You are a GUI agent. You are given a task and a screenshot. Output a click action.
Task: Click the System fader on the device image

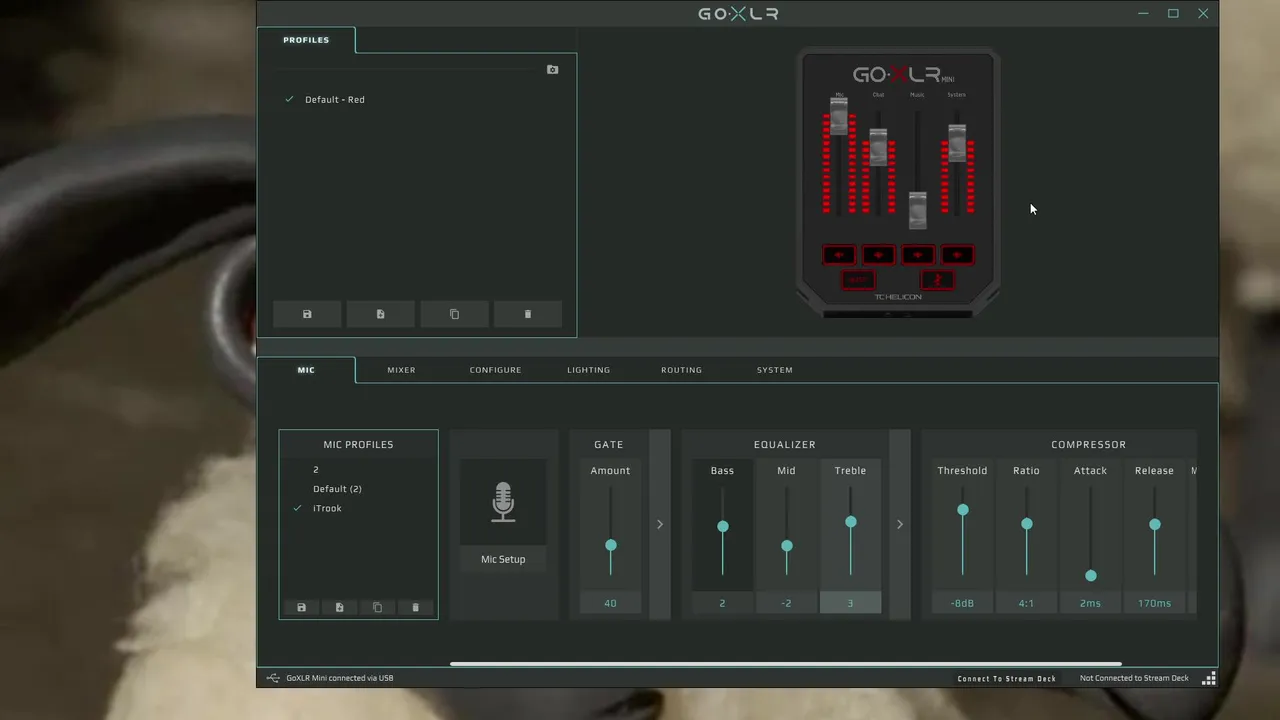tap(957, 143)
